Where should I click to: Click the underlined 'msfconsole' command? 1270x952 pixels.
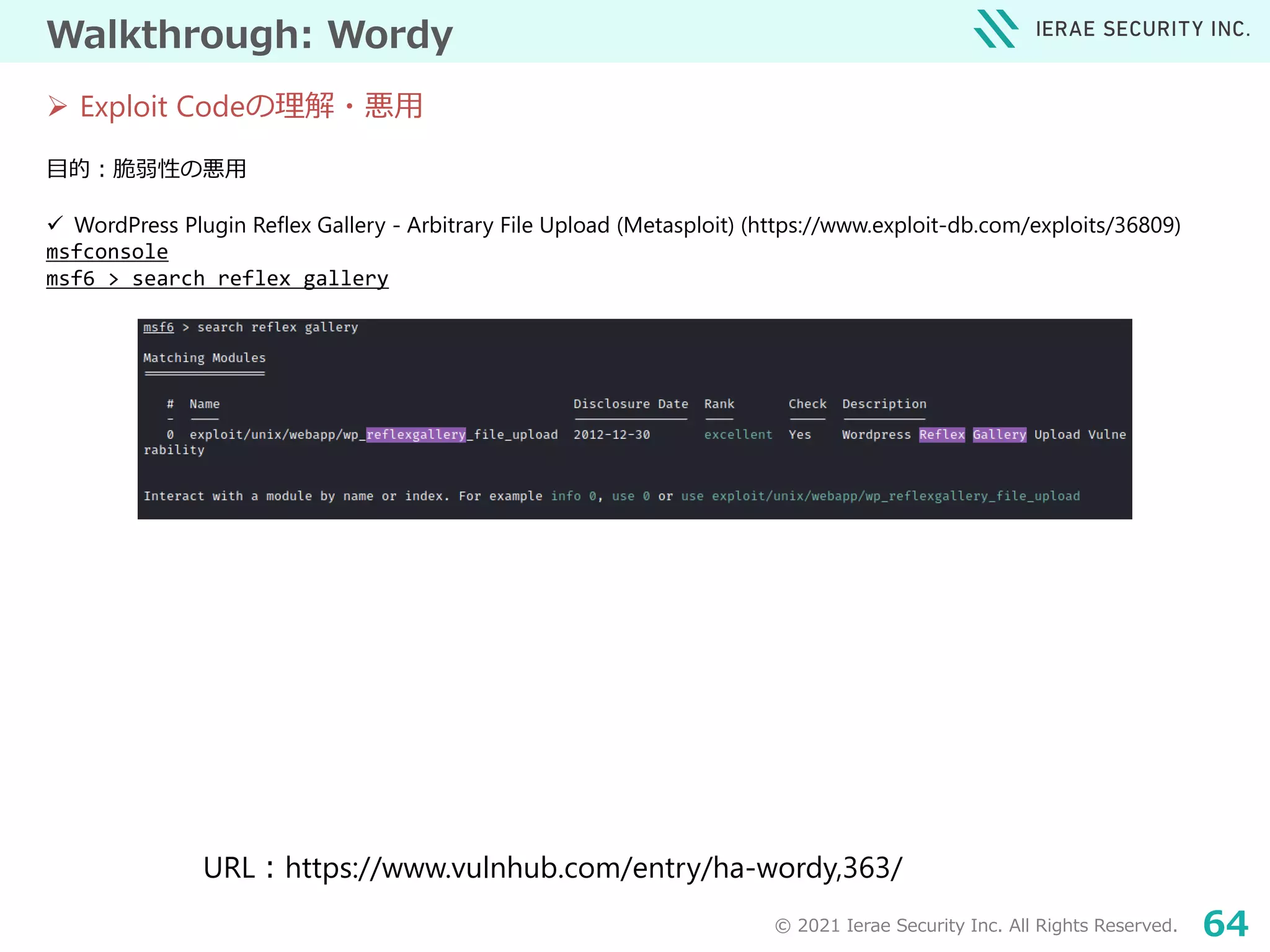(107, 252)
